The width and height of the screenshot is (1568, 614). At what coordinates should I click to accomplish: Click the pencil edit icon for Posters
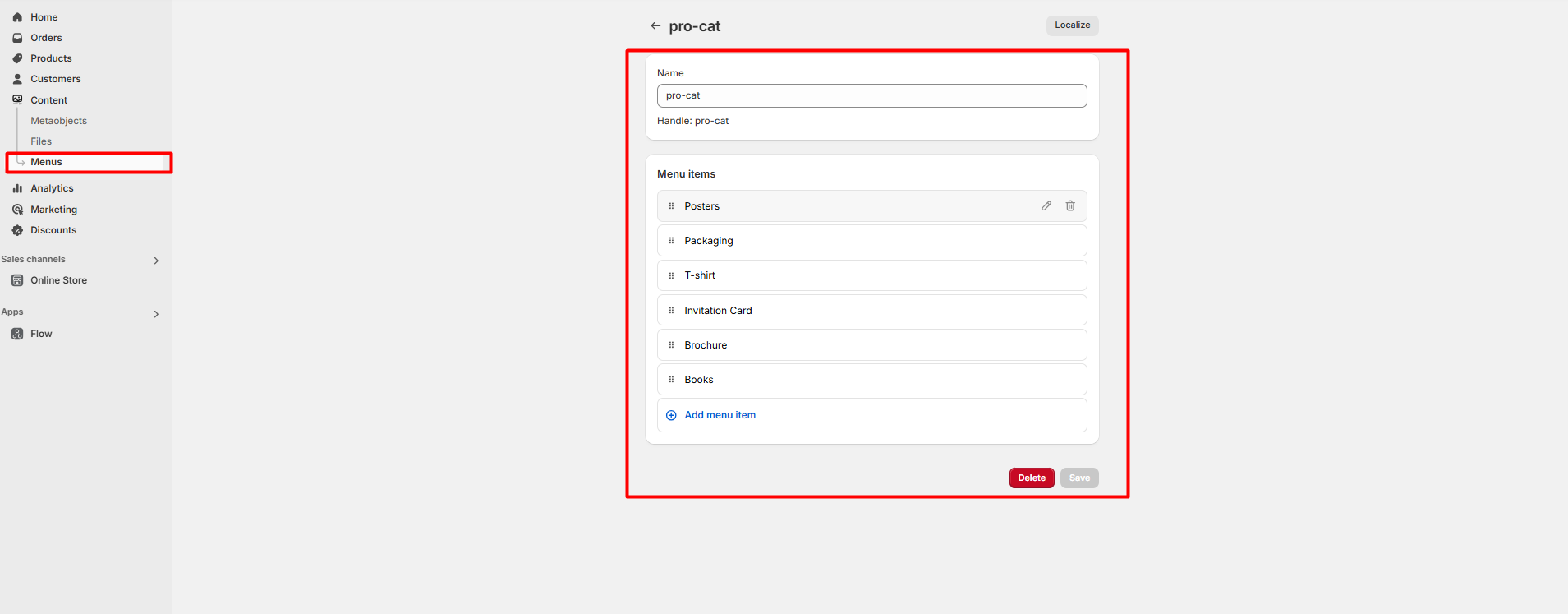point(1046,206)
